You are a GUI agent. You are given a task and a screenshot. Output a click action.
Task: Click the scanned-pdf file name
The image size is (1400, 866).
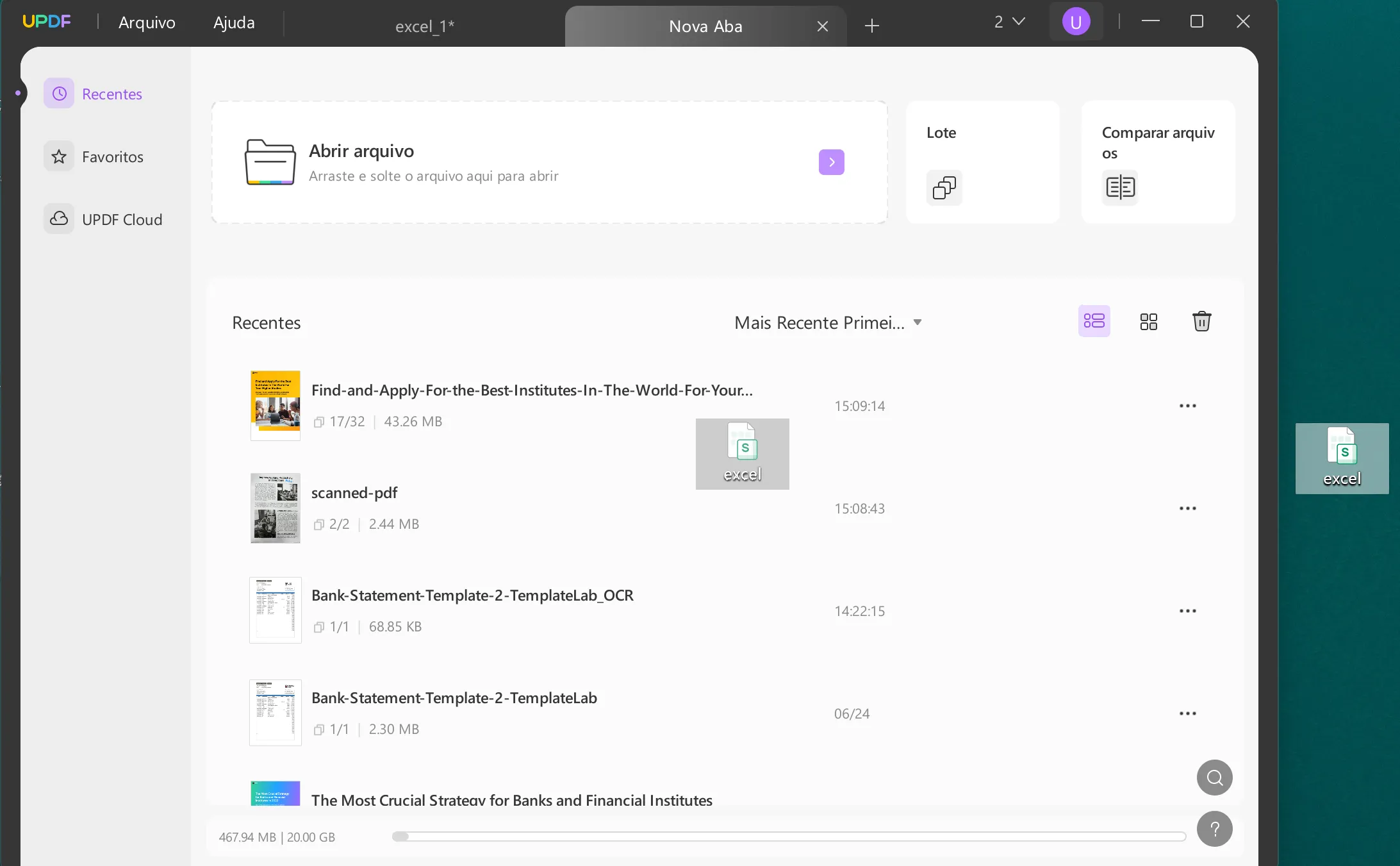354,493
